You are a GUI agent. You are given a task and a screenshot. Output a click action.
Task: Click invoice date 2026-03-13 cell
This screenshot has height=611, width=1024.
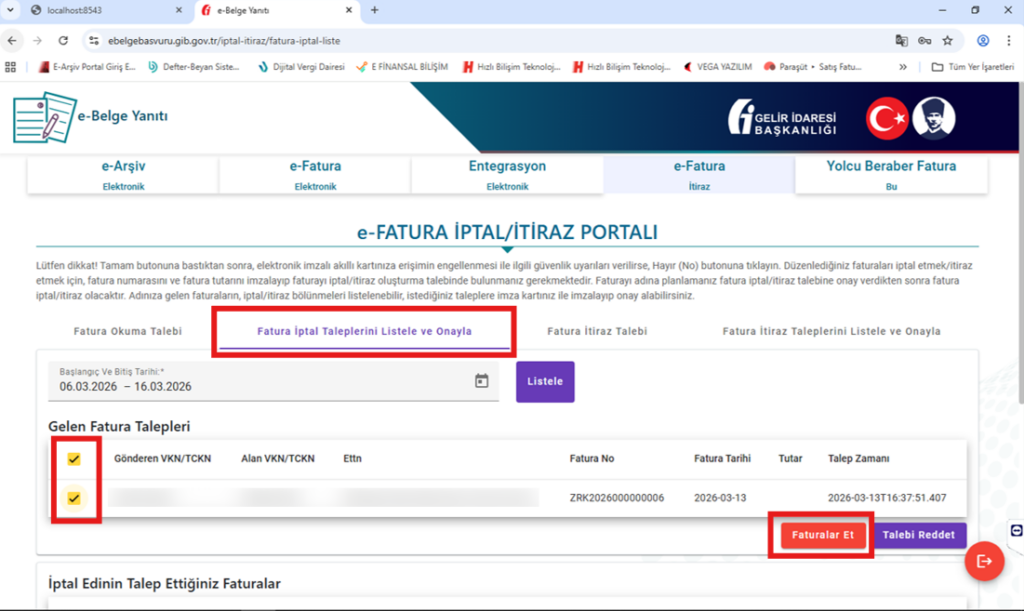720,498
